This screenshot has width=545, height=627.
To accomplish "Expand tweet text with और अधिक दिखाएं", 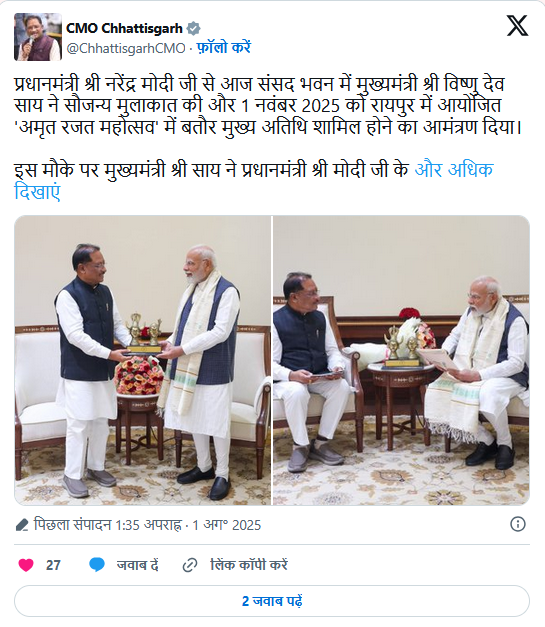I will [x=254, y=181].
